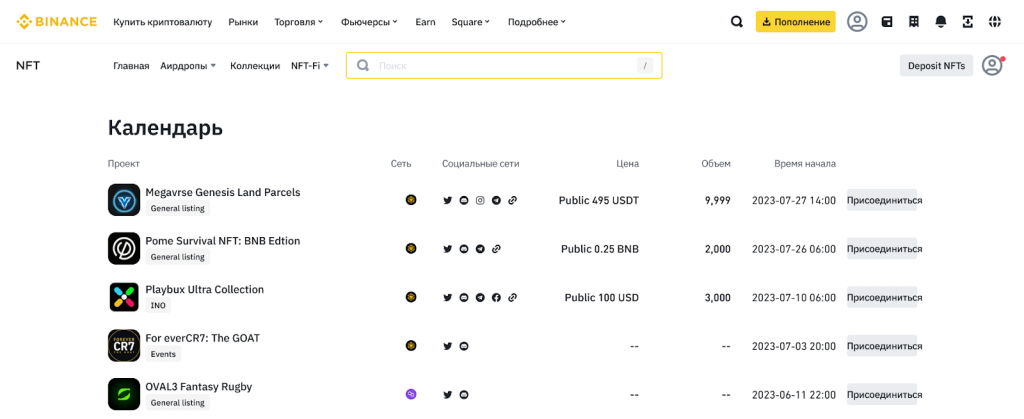Click the NFT profile avatar with red dot
The width and height of the screenshot is (1024, 419).
pos(992,65)
